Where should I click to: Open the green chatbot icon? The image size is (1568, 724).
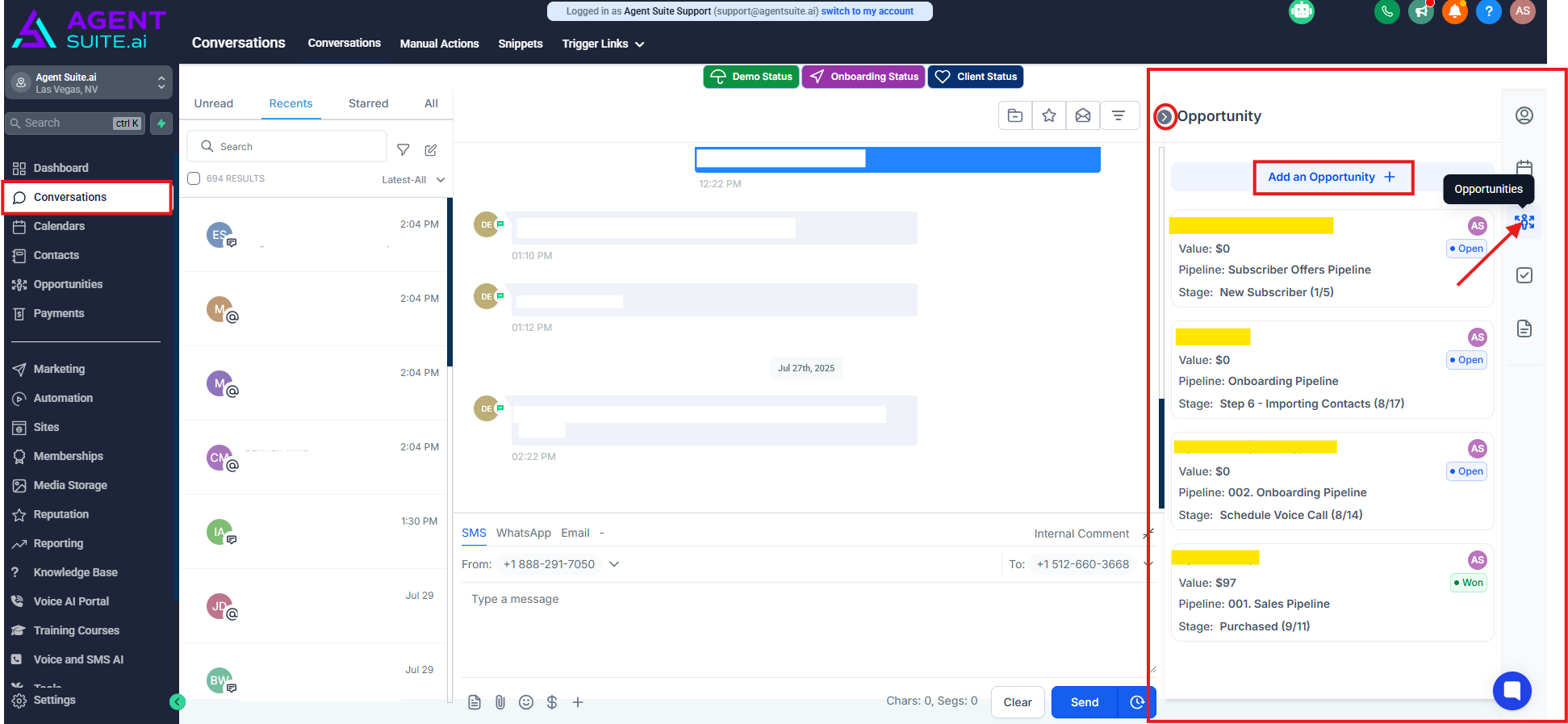[1302, 11]
